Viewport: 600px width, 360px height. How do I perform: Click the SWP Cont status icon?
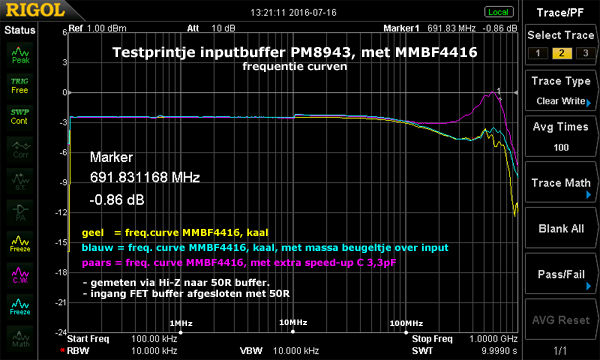click(20, 117)
